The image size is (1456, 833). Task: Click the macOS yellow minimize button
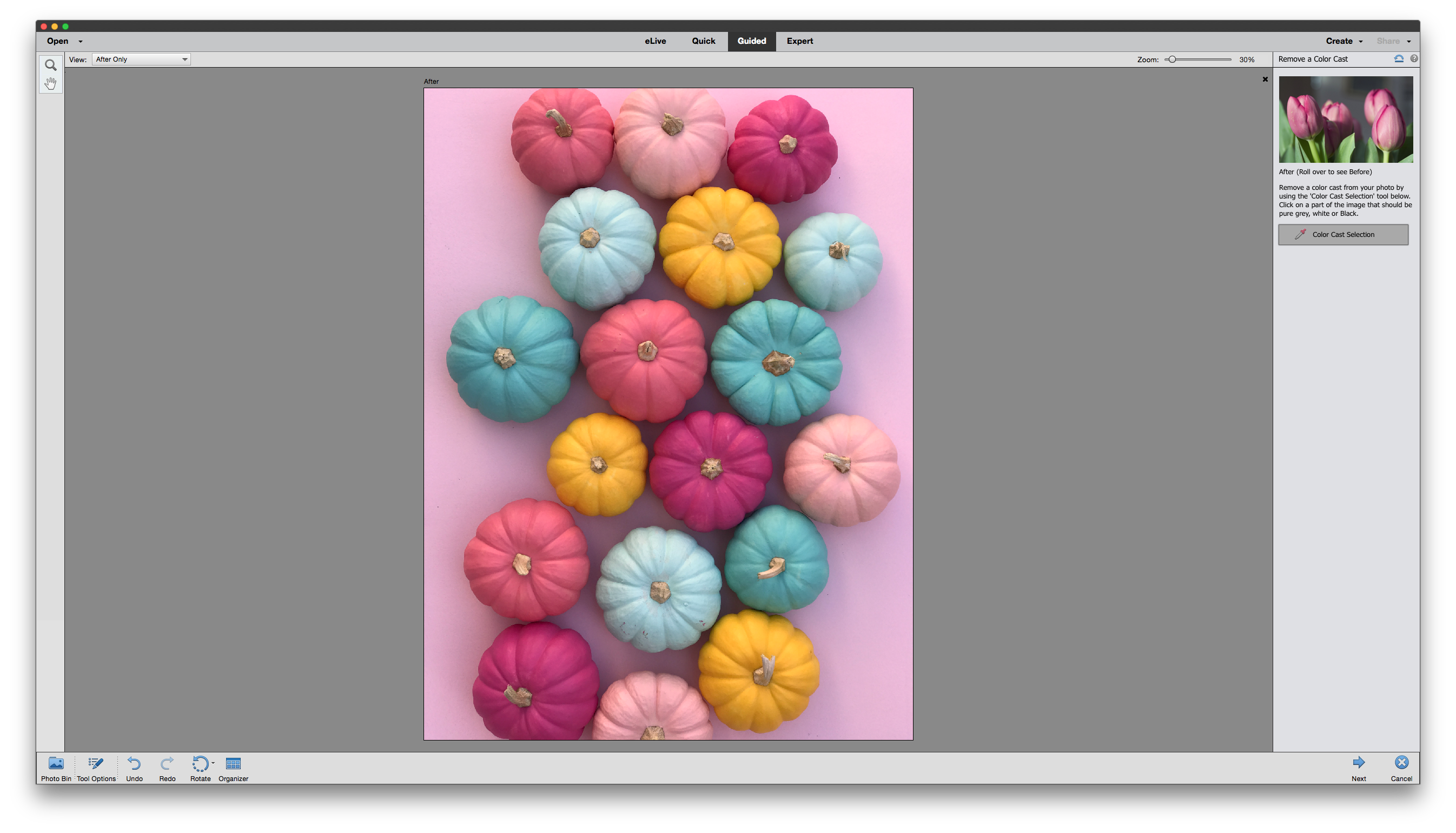55,27
